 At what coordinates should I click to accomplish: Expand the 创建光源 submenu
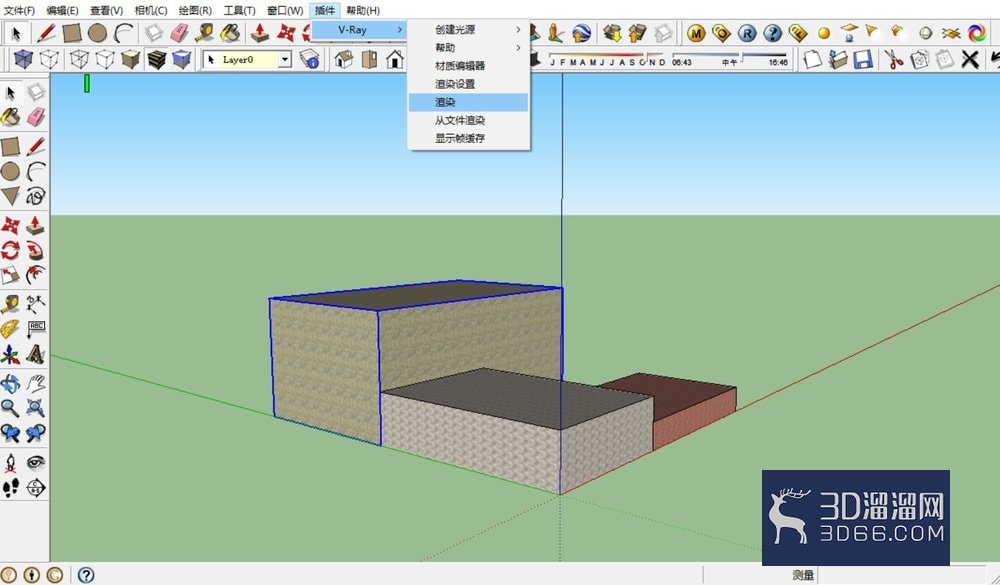tap(469, 29)
